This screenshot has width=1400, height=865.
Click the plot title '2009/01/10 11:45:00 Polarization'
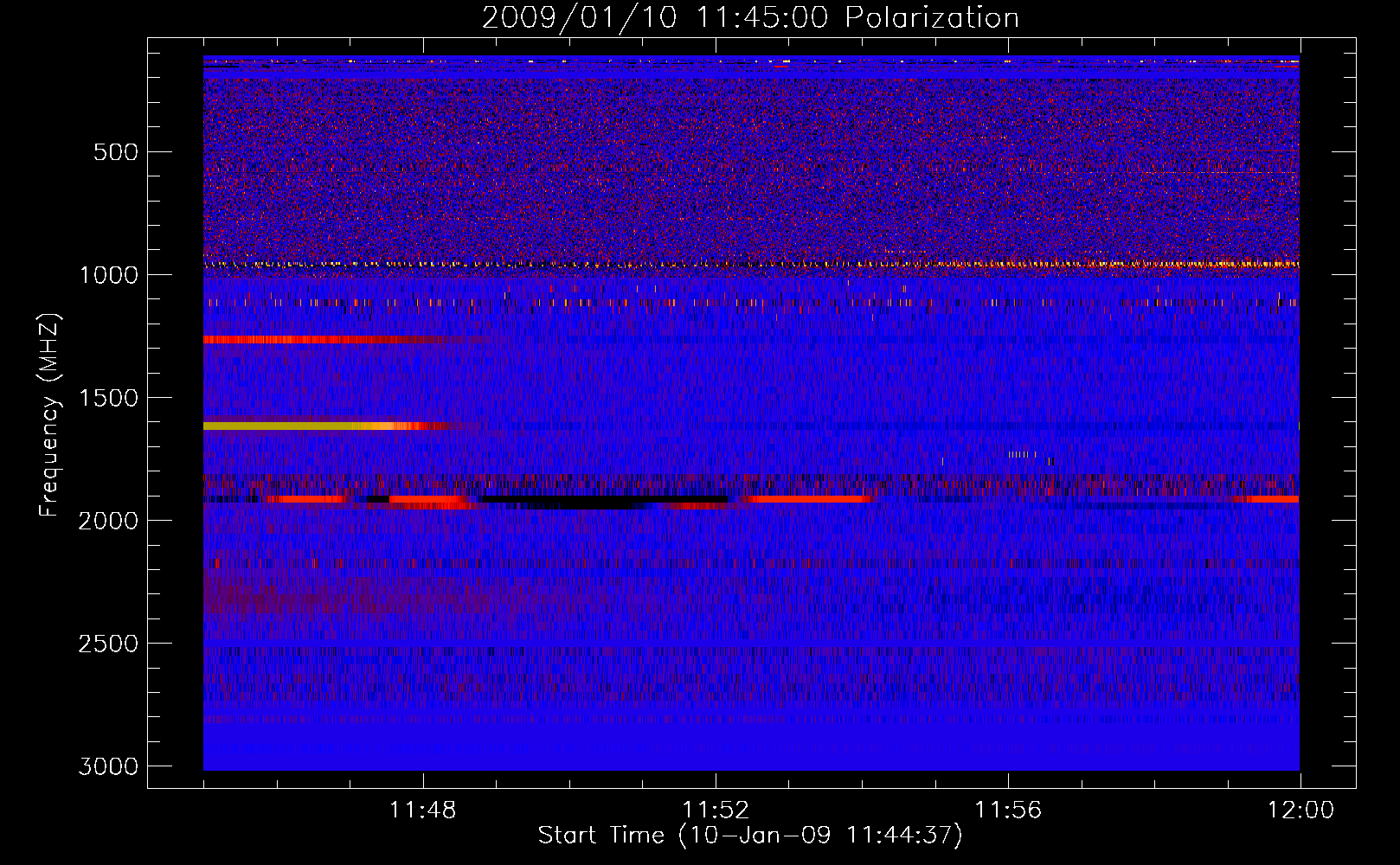750,17
